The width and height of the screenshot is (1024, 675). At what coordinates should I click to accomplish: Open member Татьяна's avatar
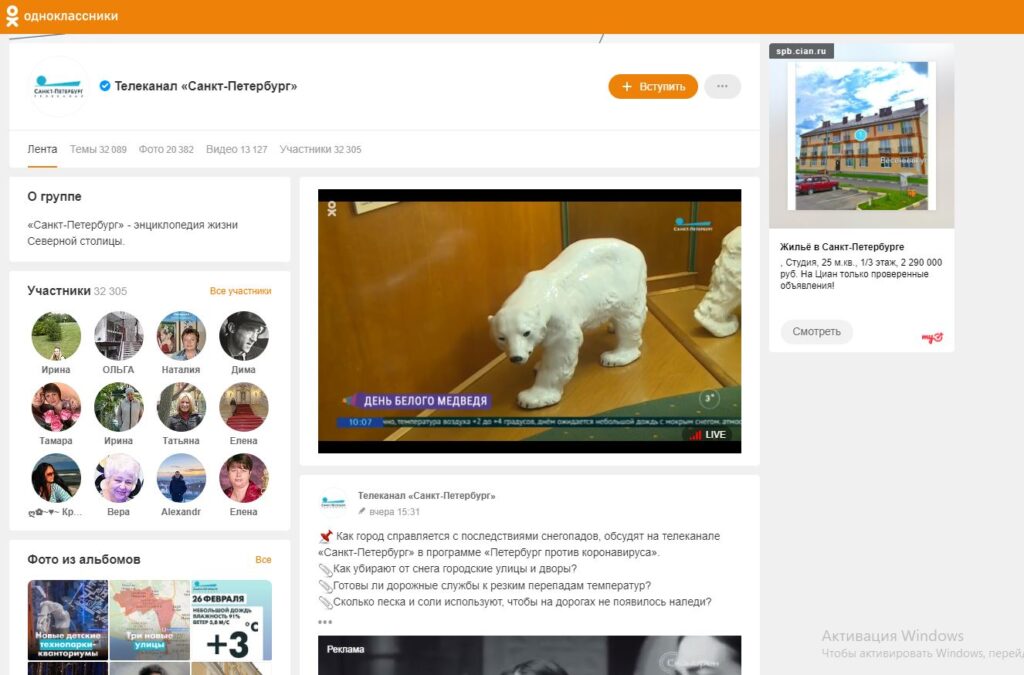(x=181, y=407)
